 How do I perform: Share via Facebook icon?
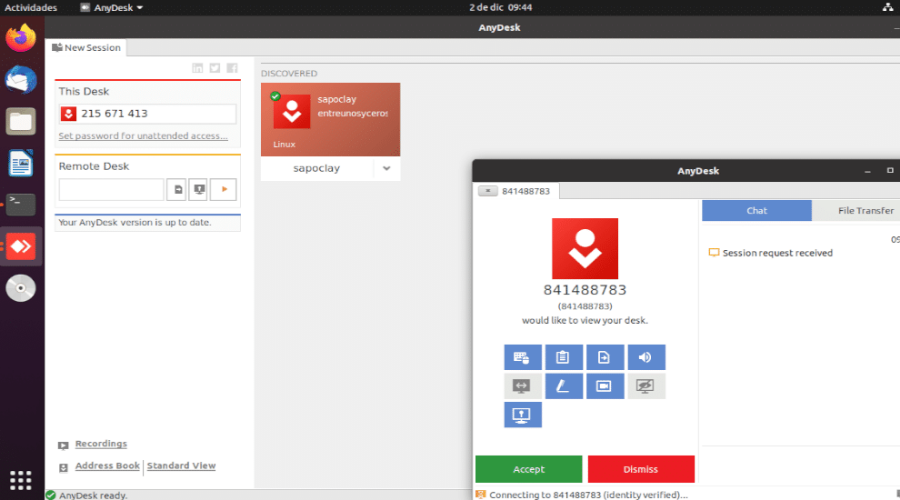pyautogui.click(x=232, y=68)
